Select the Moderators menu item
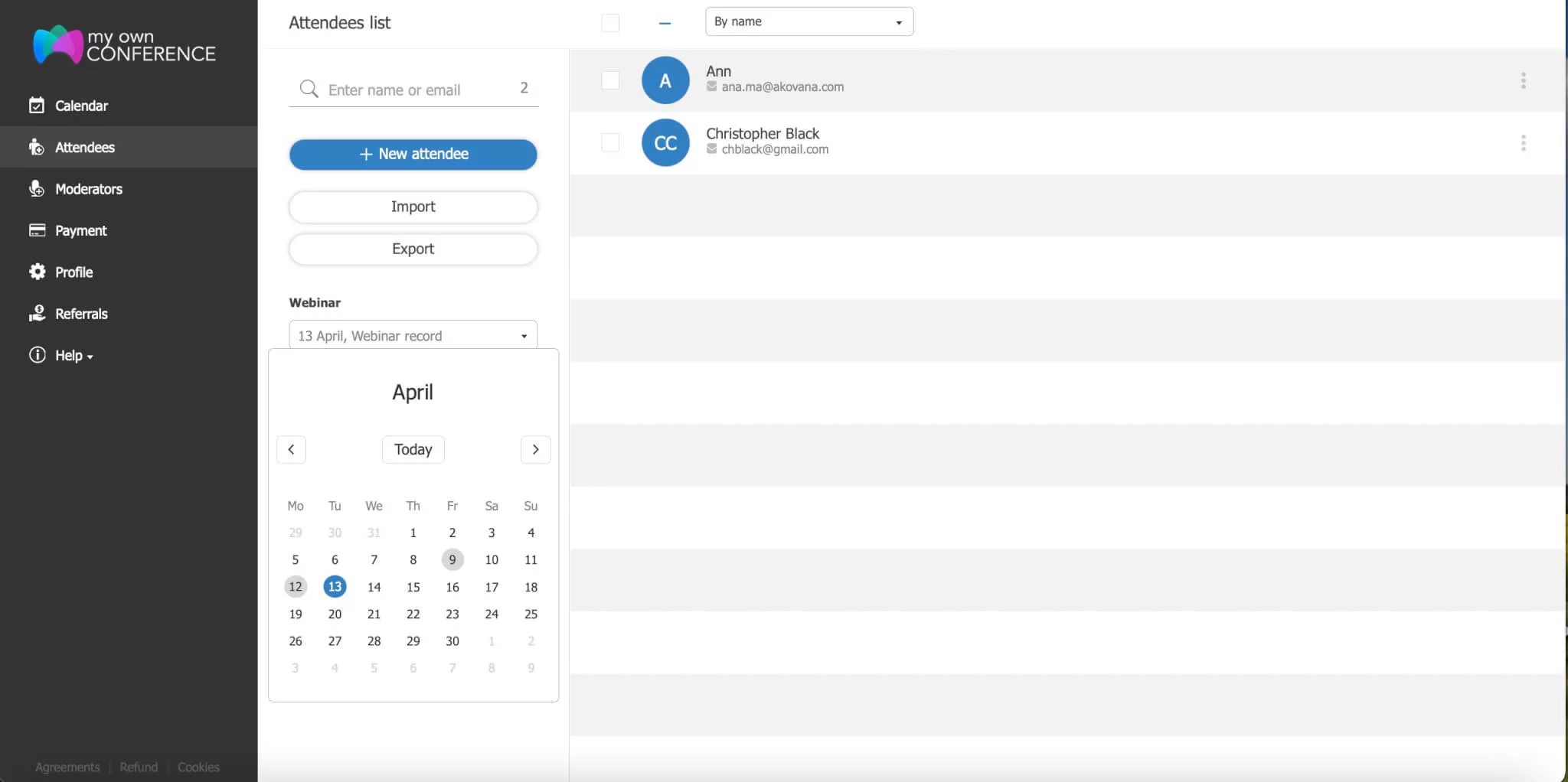The height and width of the screenshot is (782, 1568). pos(89,188)
